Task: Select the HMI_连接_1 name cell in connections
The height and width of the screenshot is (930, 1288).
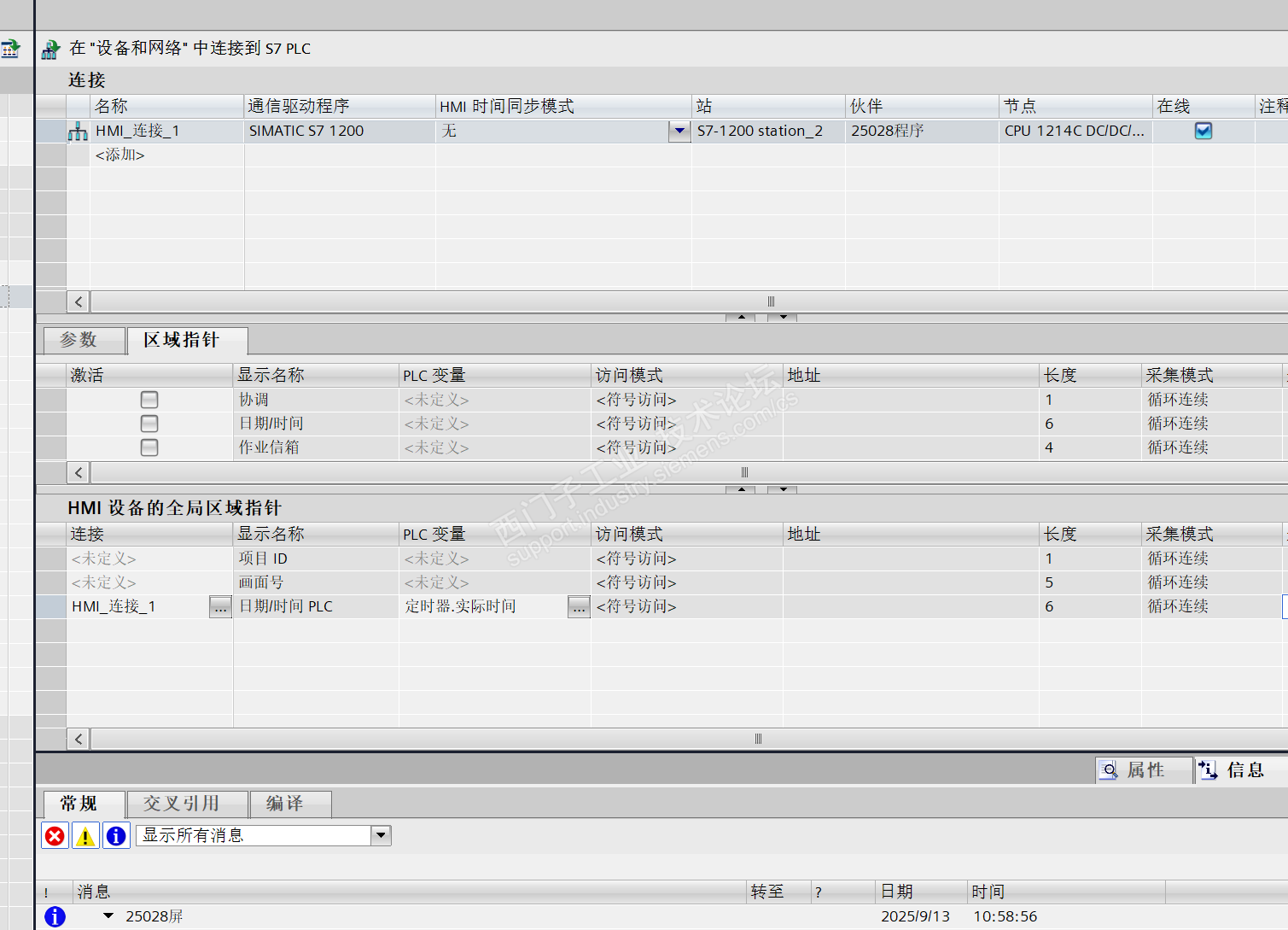Action: tap(167, 132)
